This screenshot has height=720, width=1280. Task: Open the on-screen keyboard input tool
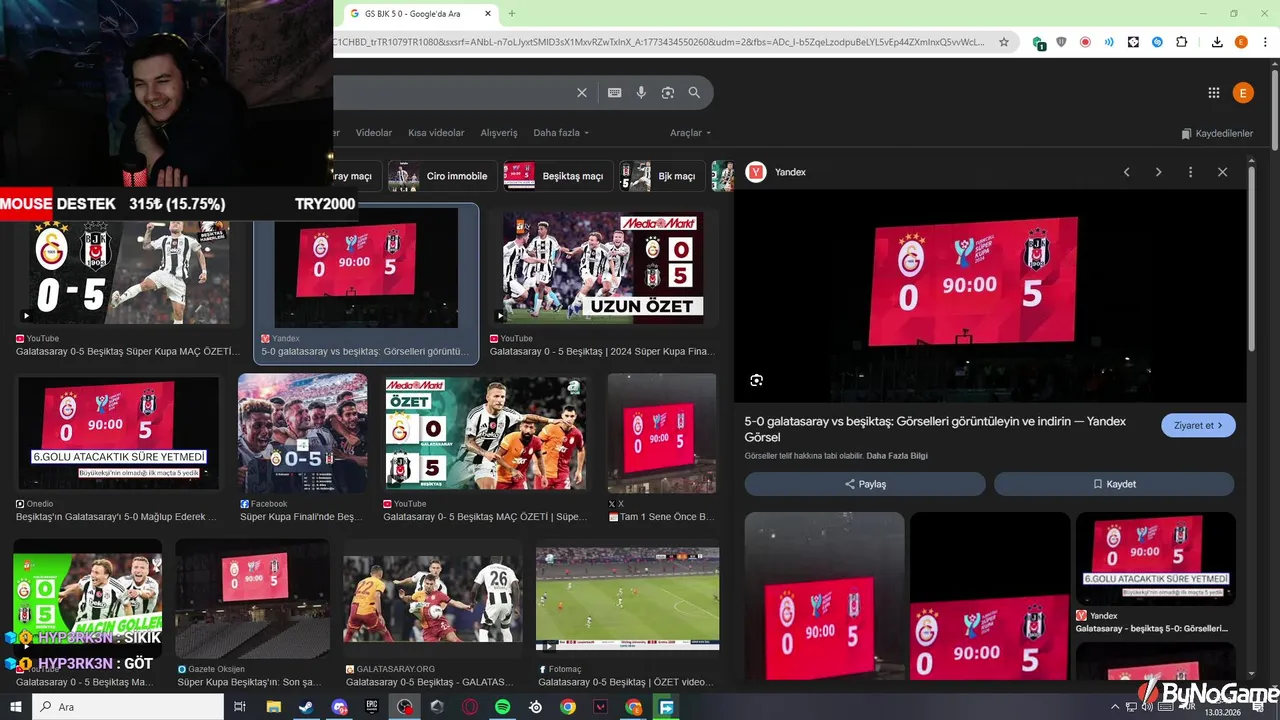click(x=615, y=93)
